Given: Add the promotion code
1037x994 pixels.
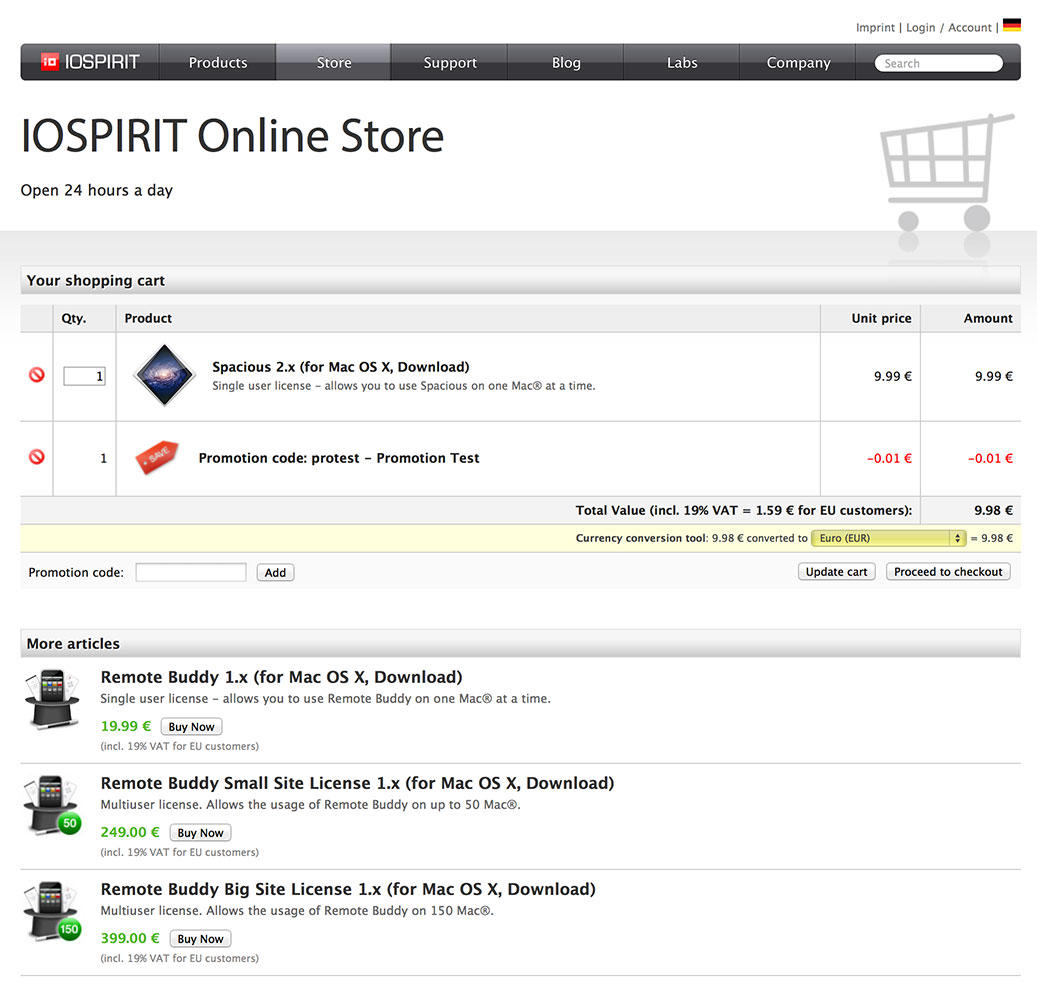Looking at the screenshot, I should pyautogui.click(x=275, y=572).
